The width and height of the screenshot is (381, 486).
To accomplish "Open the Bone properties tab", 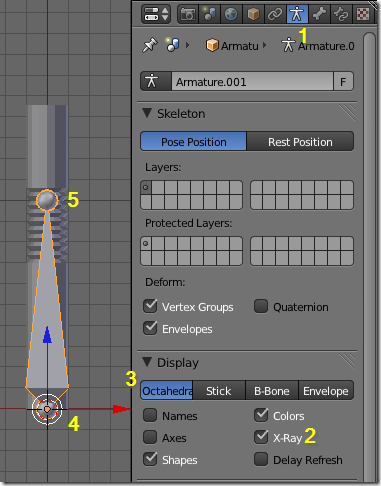I will coord(319,14).
